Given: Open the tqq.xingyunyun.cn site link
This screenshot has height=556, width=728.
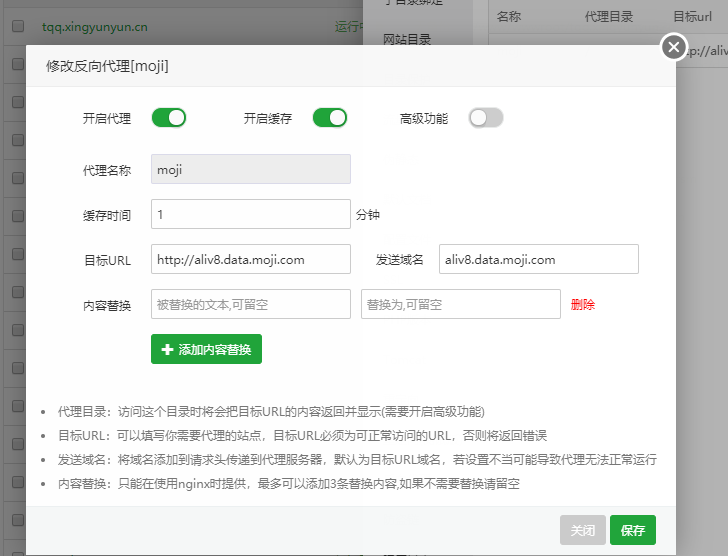Looking at the screenshot, I should 95,27.
